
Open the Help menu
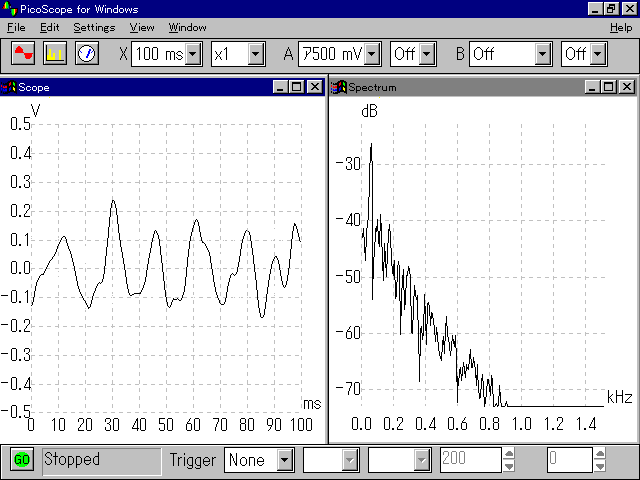621,28
